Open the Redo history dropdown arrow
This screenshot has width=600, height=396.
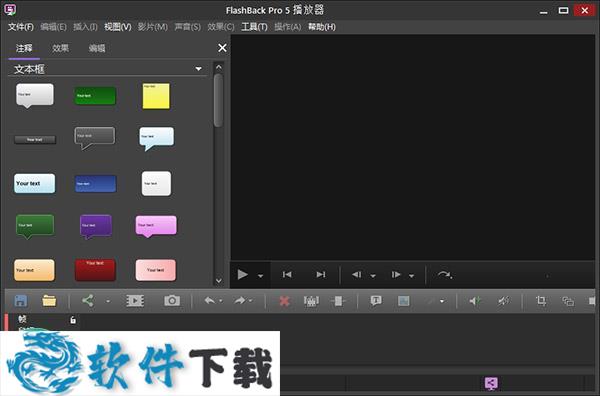[251, 301]
